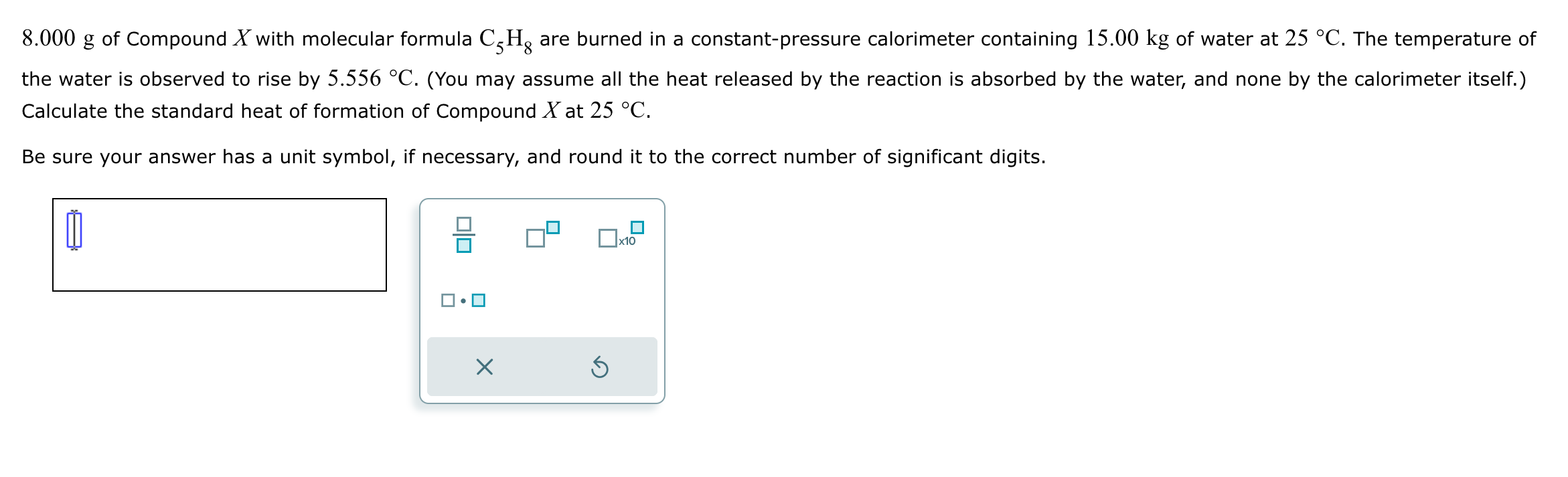This screenshot has height=477, width=1568.
Task: Click the numerator box of the fraction icon
Action: click(463, 225)
